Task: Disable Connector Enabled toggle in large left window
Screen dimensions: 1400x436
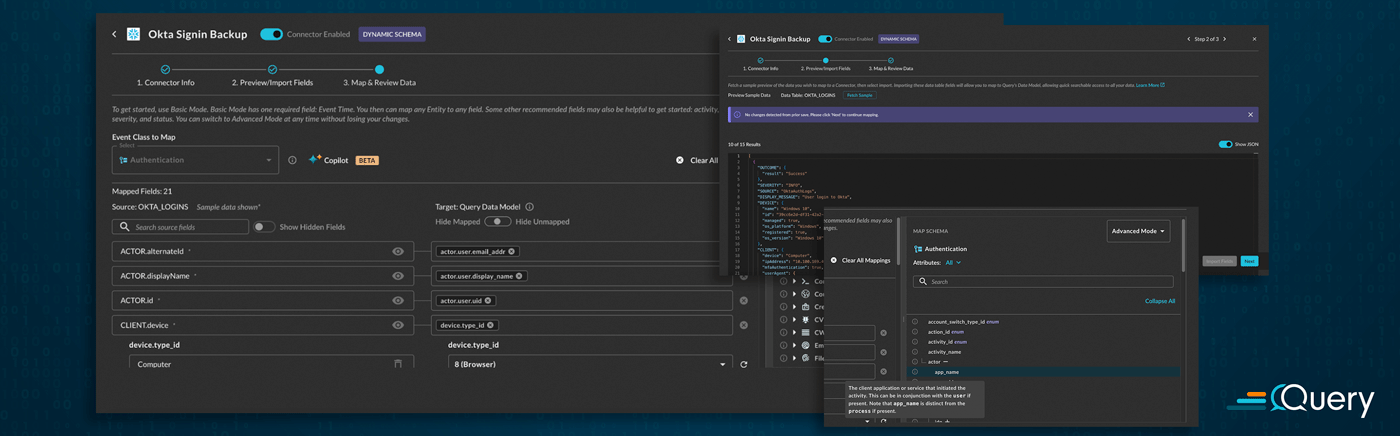Action: click(271, 34)
